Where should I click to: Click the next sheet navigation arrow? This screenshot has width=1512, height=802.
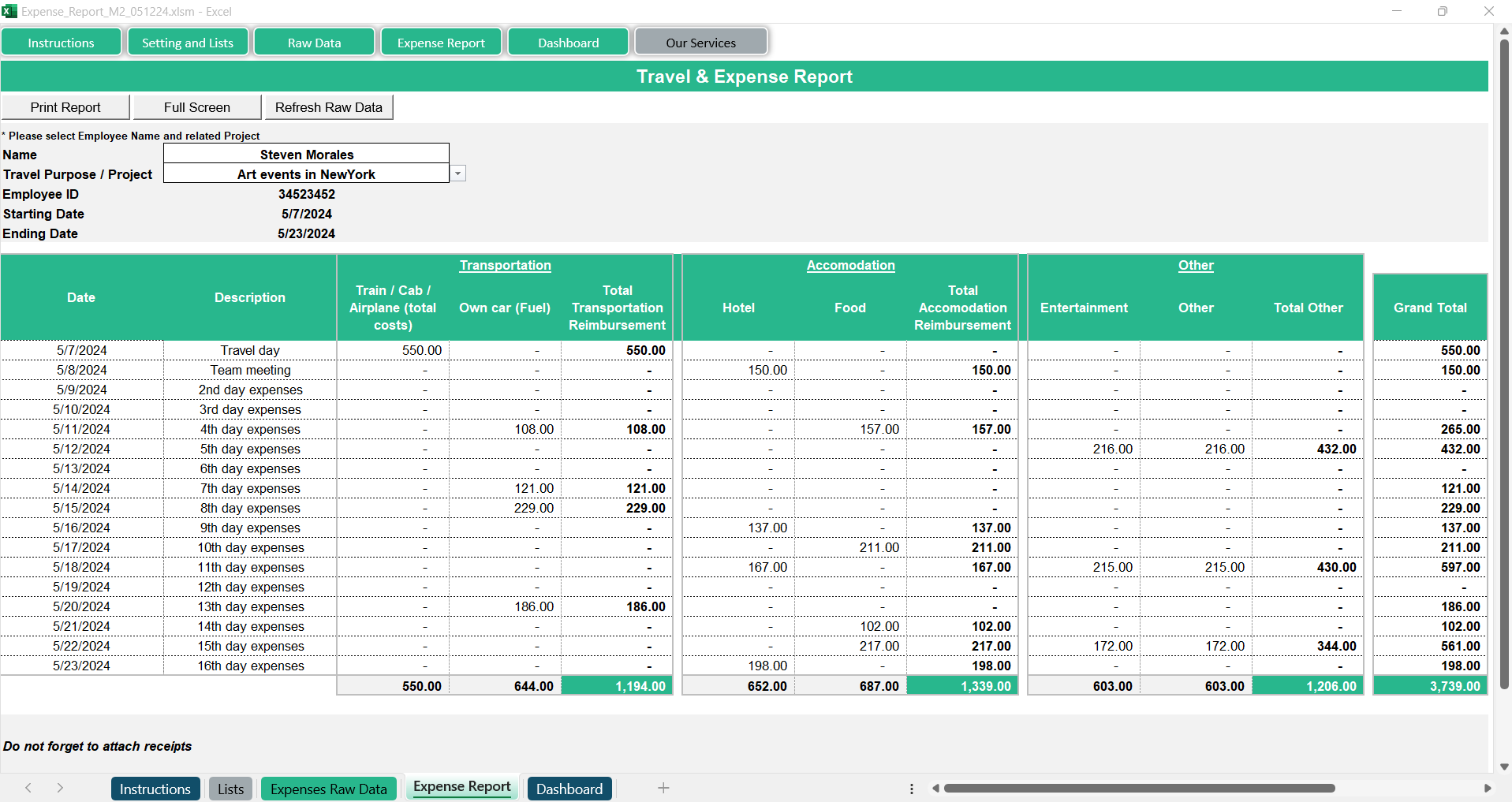point(60,788)
